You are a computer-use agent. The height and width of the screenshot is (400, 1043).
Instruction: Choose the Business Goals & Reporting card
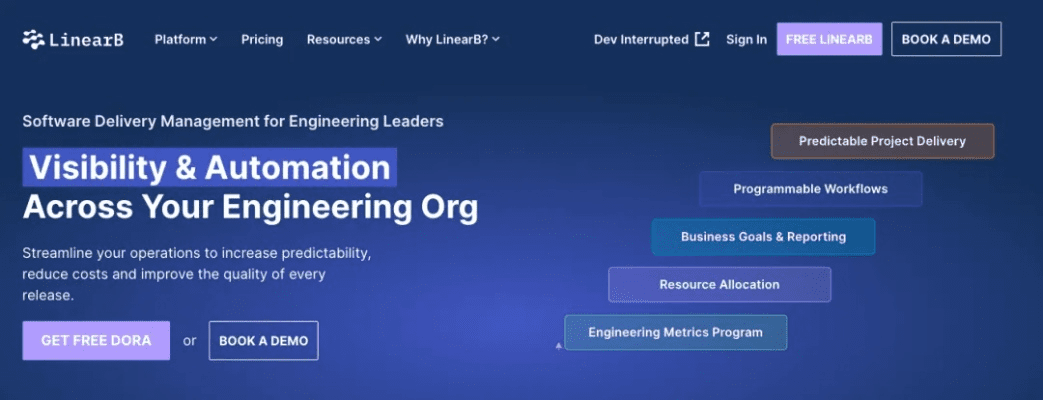coord(763,237)
